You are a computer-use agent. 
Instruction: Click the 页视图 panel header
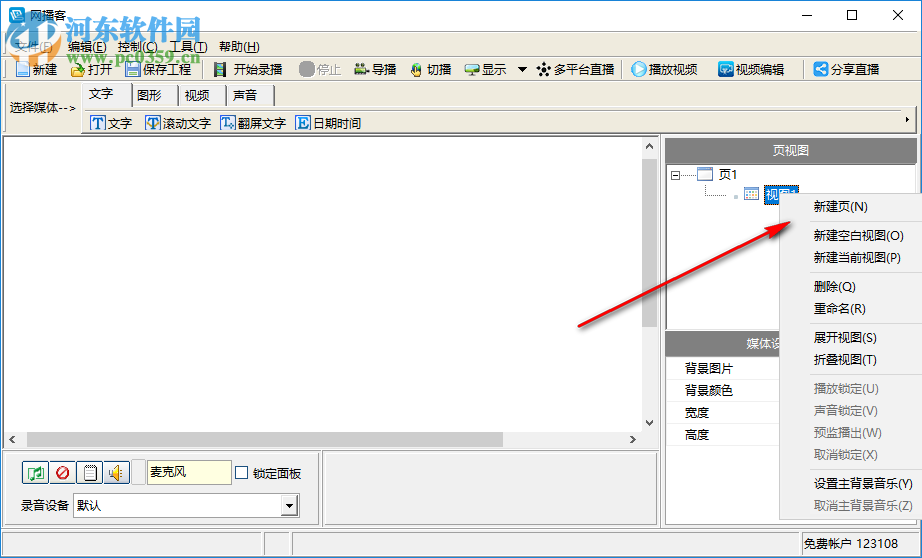click(x=790, y=151)
